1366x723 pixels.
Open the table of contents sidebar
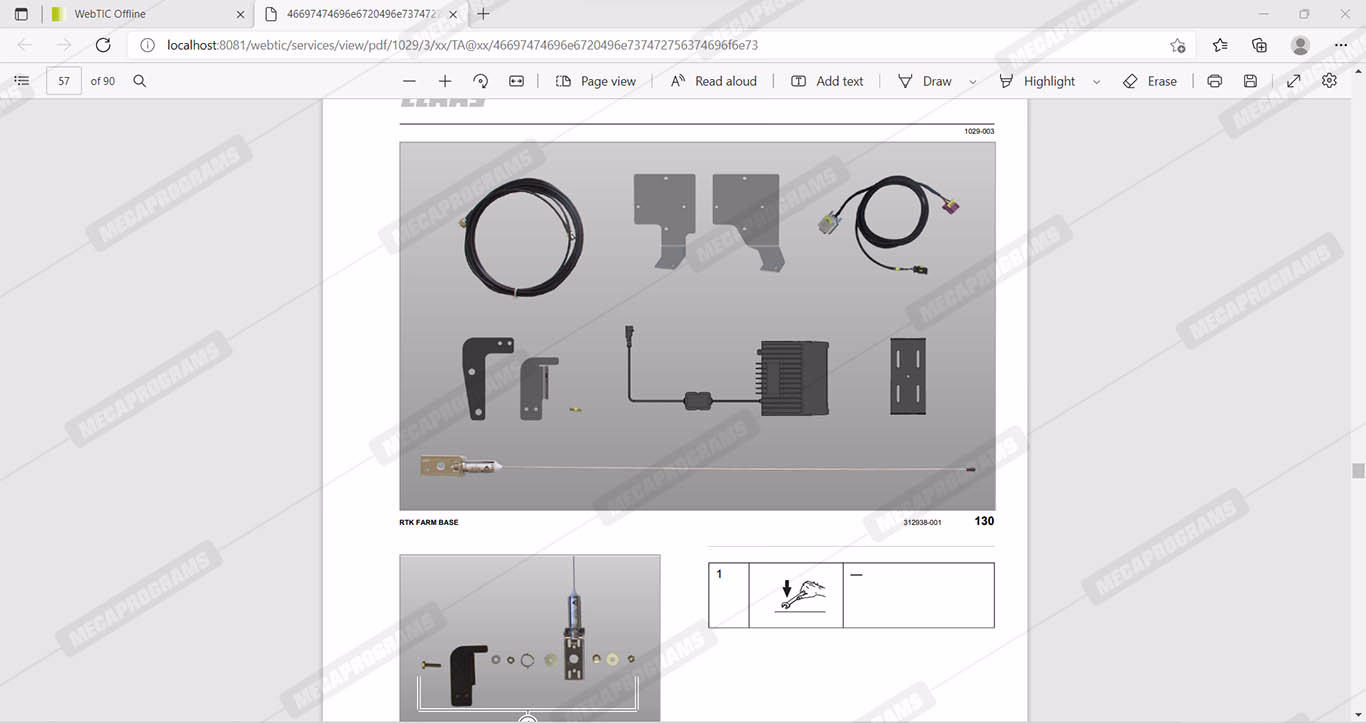click(x=22, y=81)
